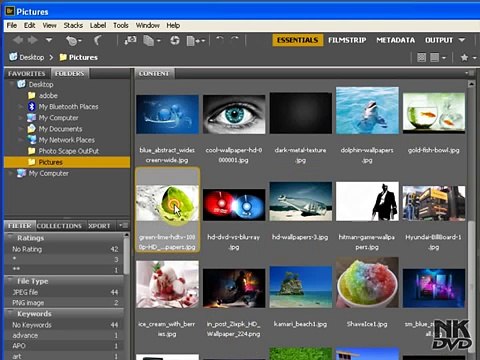The width and height of the screenshot is (480, 360).
Task: Open the Filter panel options menu icon
Action: click(123, 226)
